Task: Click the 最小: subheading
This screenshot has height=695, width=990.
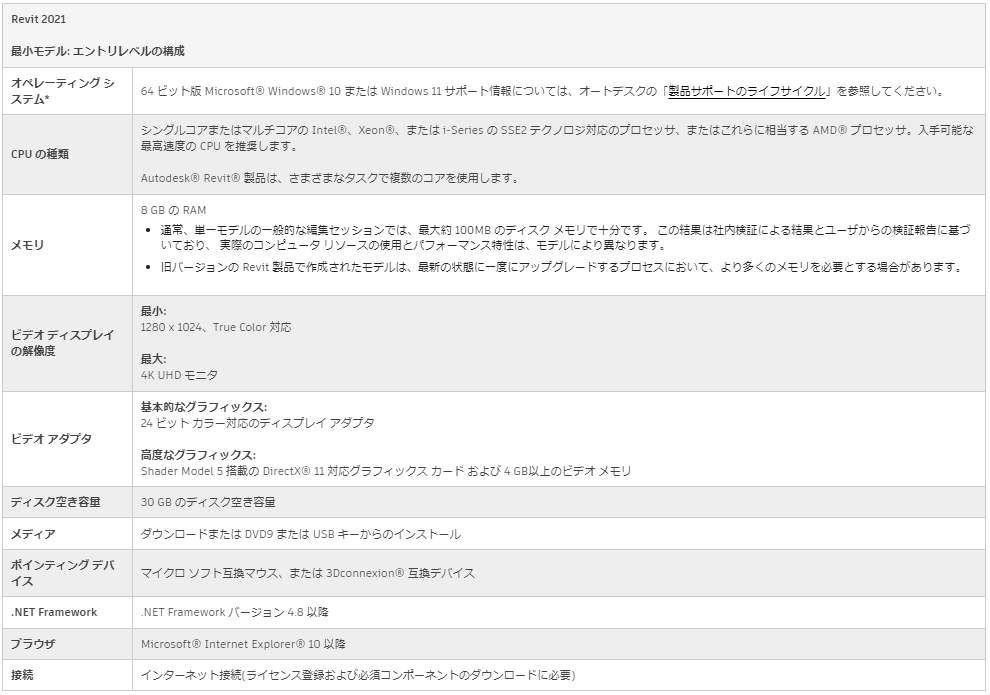Action: [x=153, y=311]
